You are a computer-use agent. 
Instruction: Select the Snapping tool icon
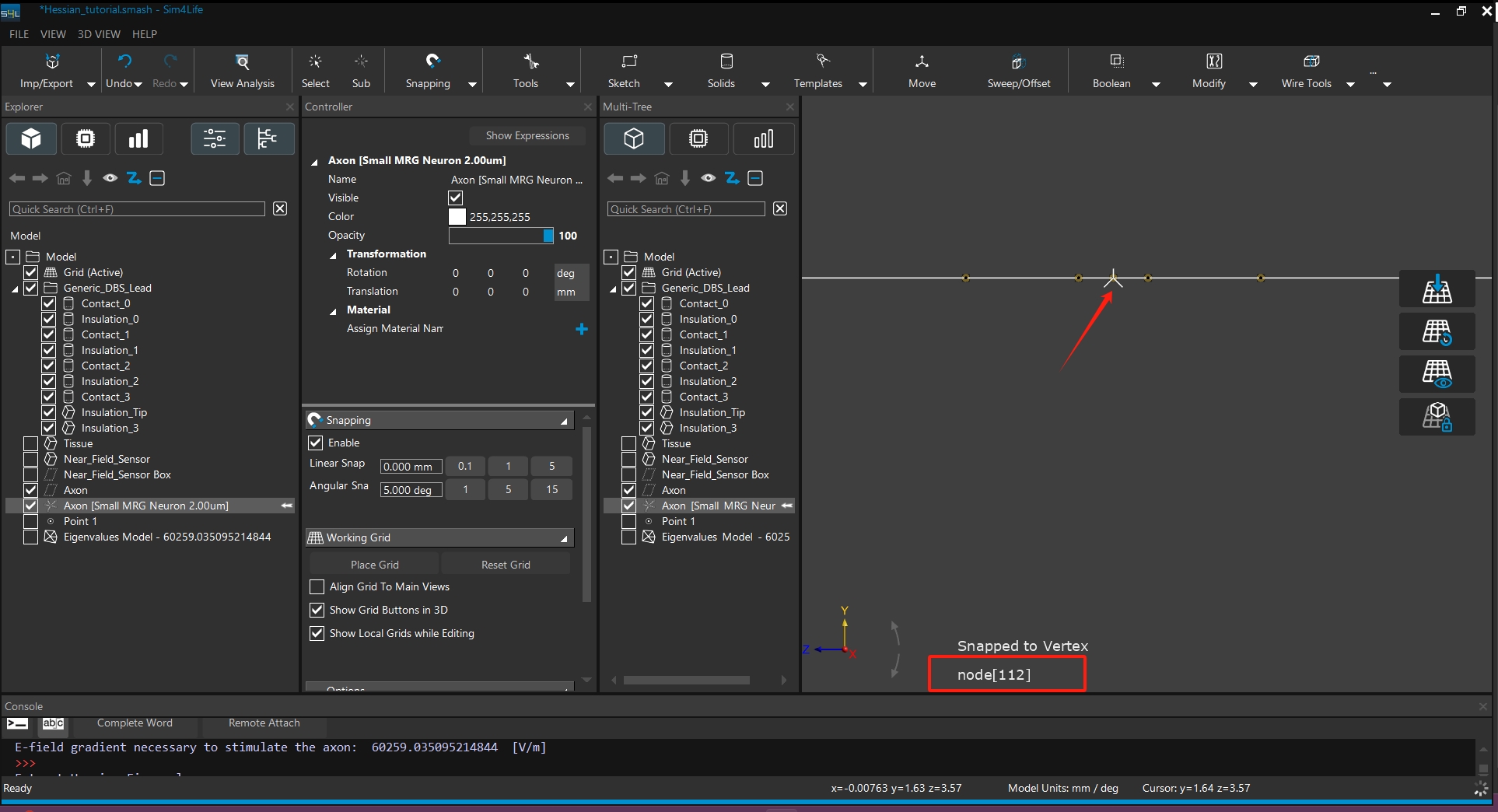432,61
